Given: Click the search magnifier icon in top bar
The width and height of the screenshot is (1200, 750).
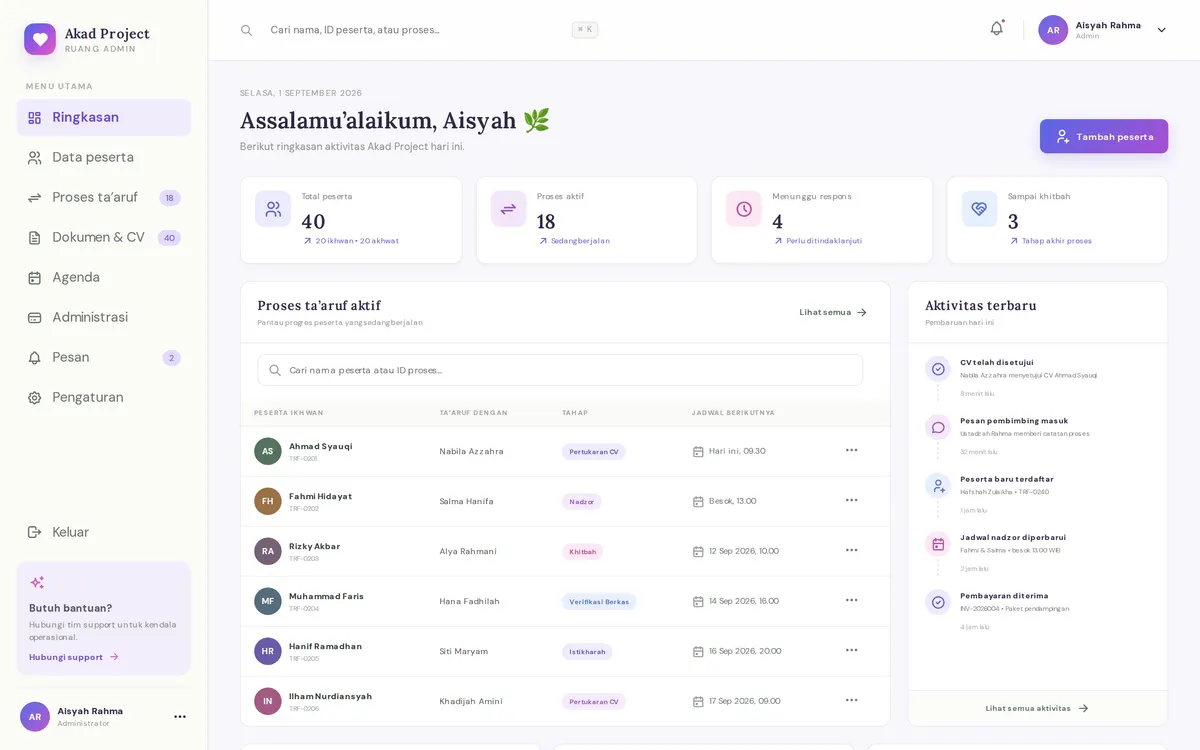Looking at the screenshot, I should [246, 30].
